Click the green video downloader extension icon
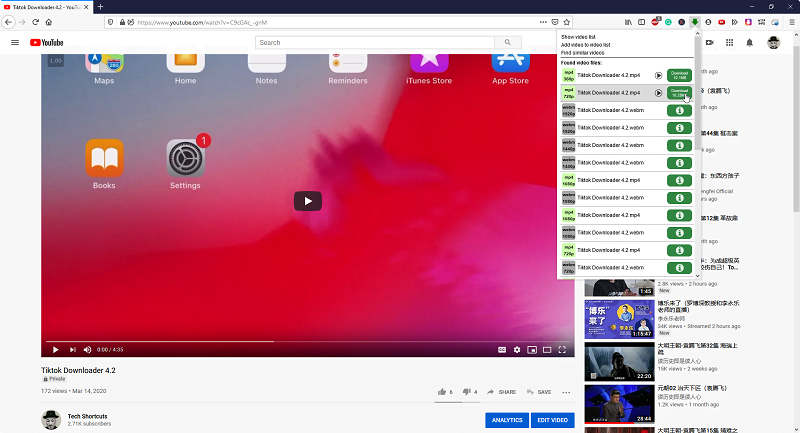This screenshot has width=800, height=433. click(x=695, y=22)
